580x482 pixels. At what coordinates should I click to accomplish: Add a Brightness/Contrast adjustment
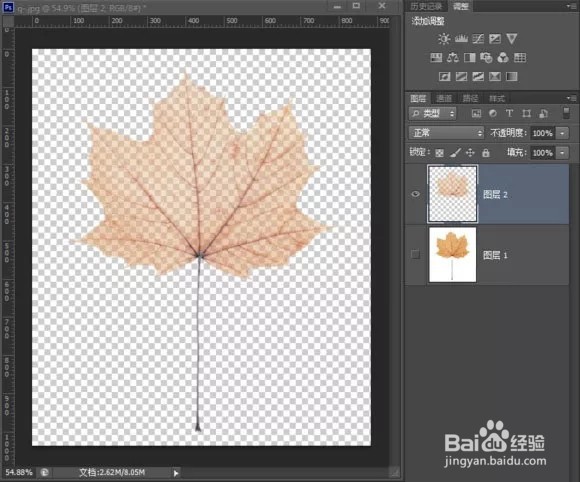tap(444, 38)
